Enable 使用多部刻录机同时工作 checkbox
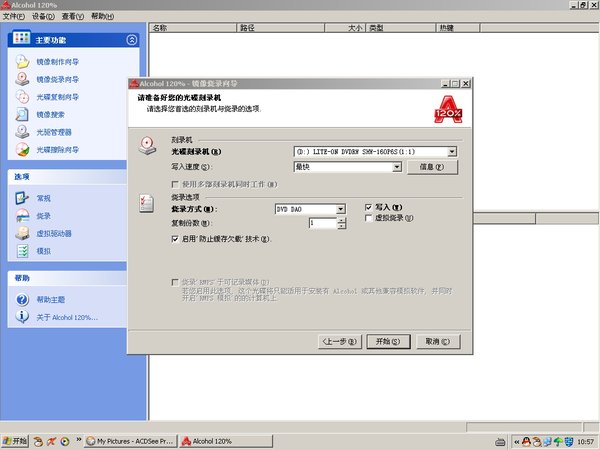600x450 pixels. (x=175, y=184)
